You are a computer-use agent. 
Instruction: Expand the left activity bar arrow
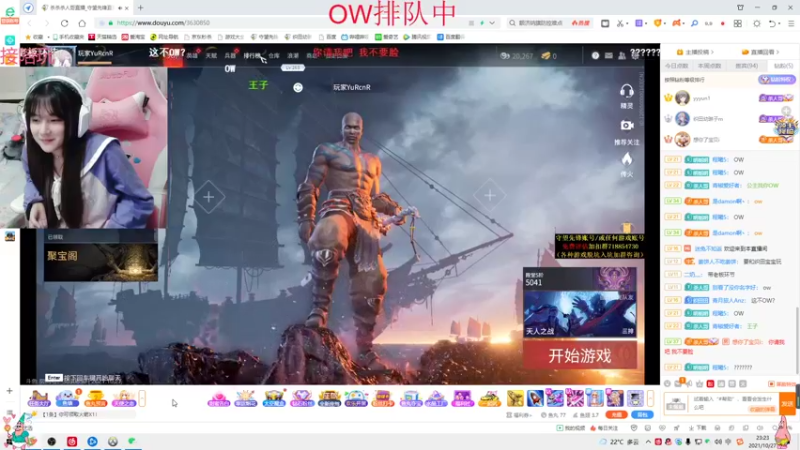pyautogui.click(x=142, y=398)
